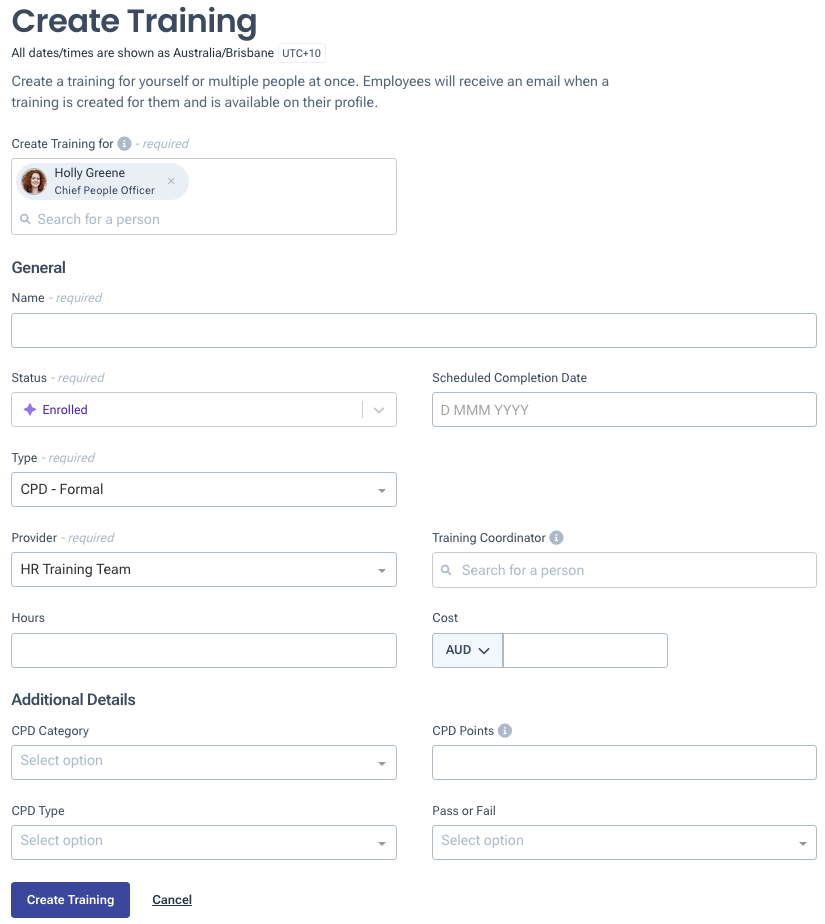Viewport: 825px width, 924px height.
Task: Open the CPD Category select option dropdown
Action: [204, 762]
